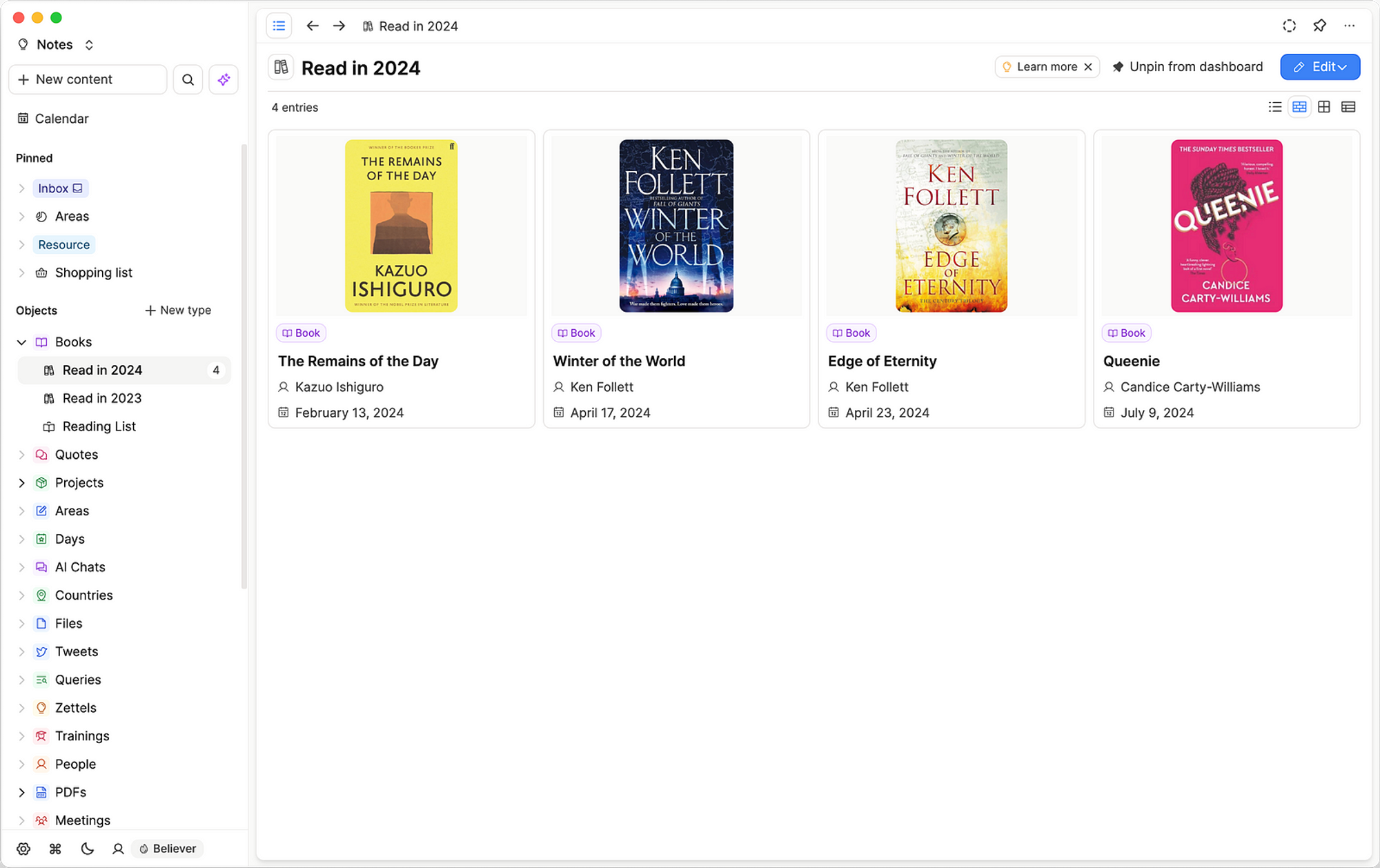Collapse the Books object type
Screen dimensions: 1380x868
pyautogui.click(x=21, y=342)
